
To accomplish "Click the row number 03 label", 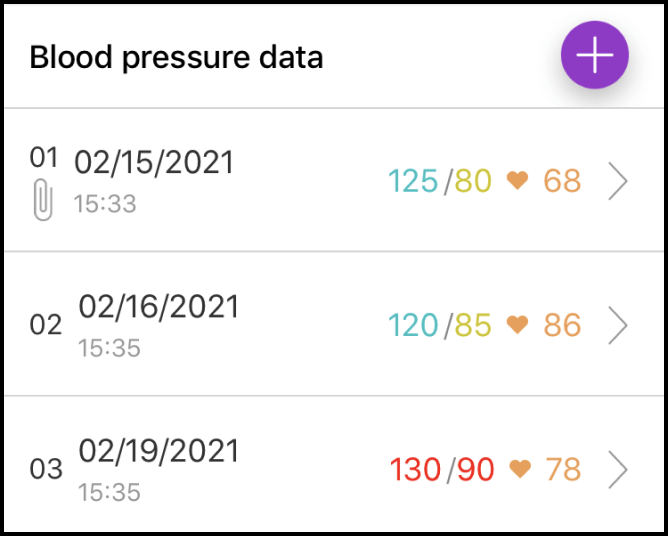I will pyautogui.click(x=46, y=469).
